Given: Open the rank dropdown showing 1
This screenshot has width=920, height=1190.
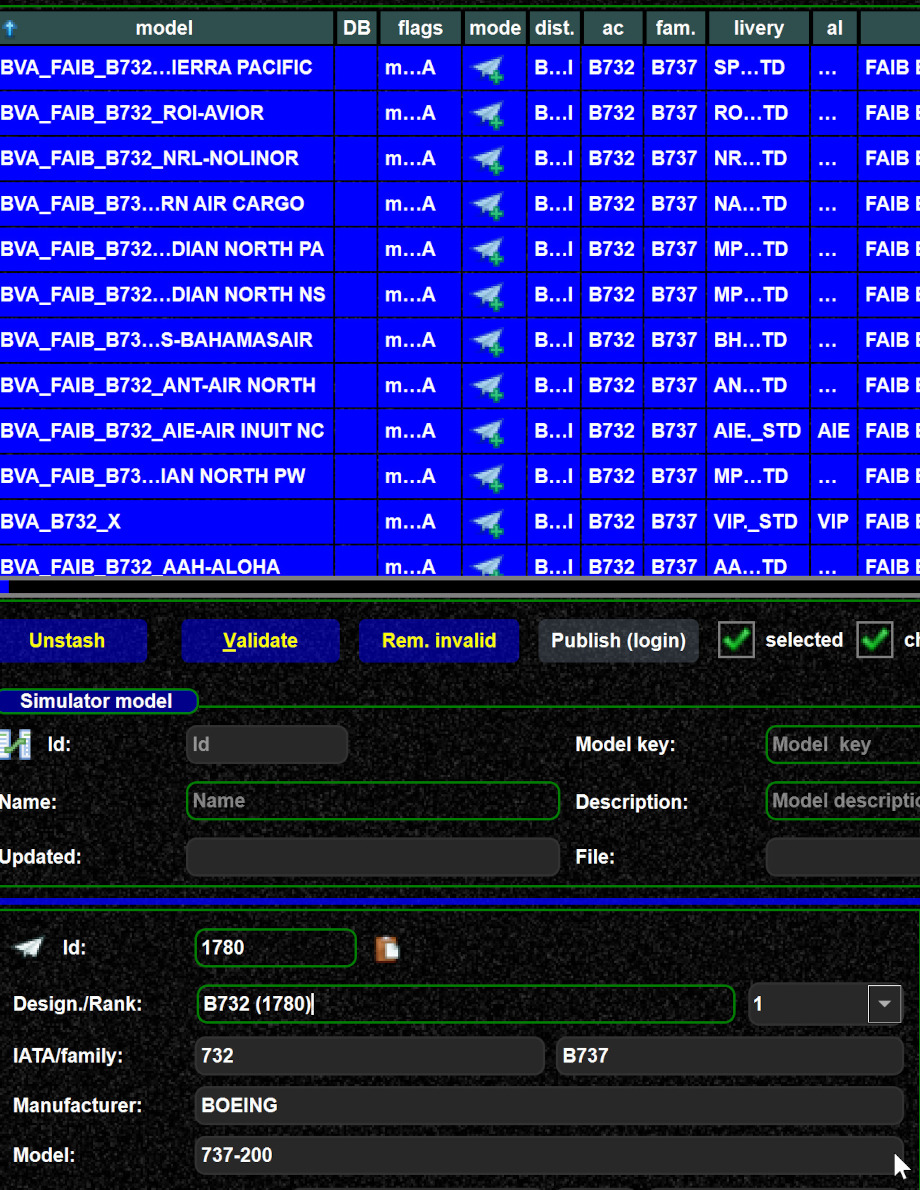Looking at the screenshot, I should coord(884,1004).
